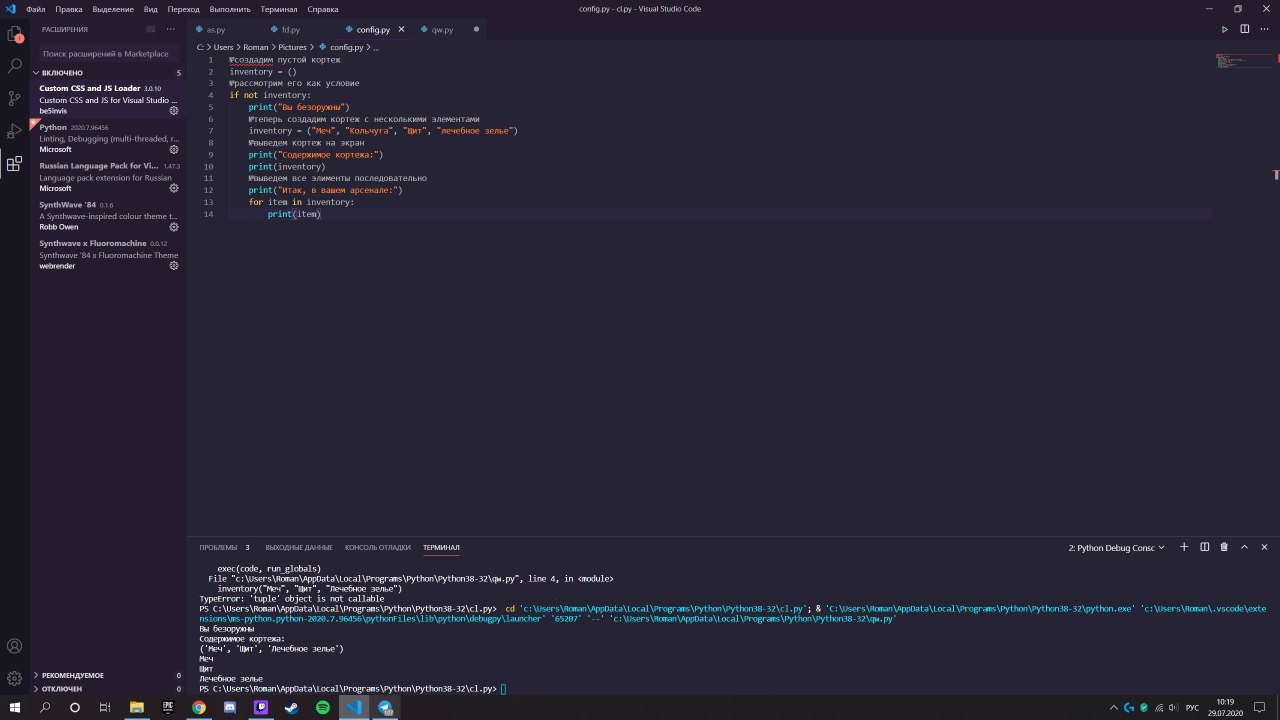The image size is (1280, 720).
Task: Open gear for SynthWave '84 extension
Action: (x=174, y=227)
